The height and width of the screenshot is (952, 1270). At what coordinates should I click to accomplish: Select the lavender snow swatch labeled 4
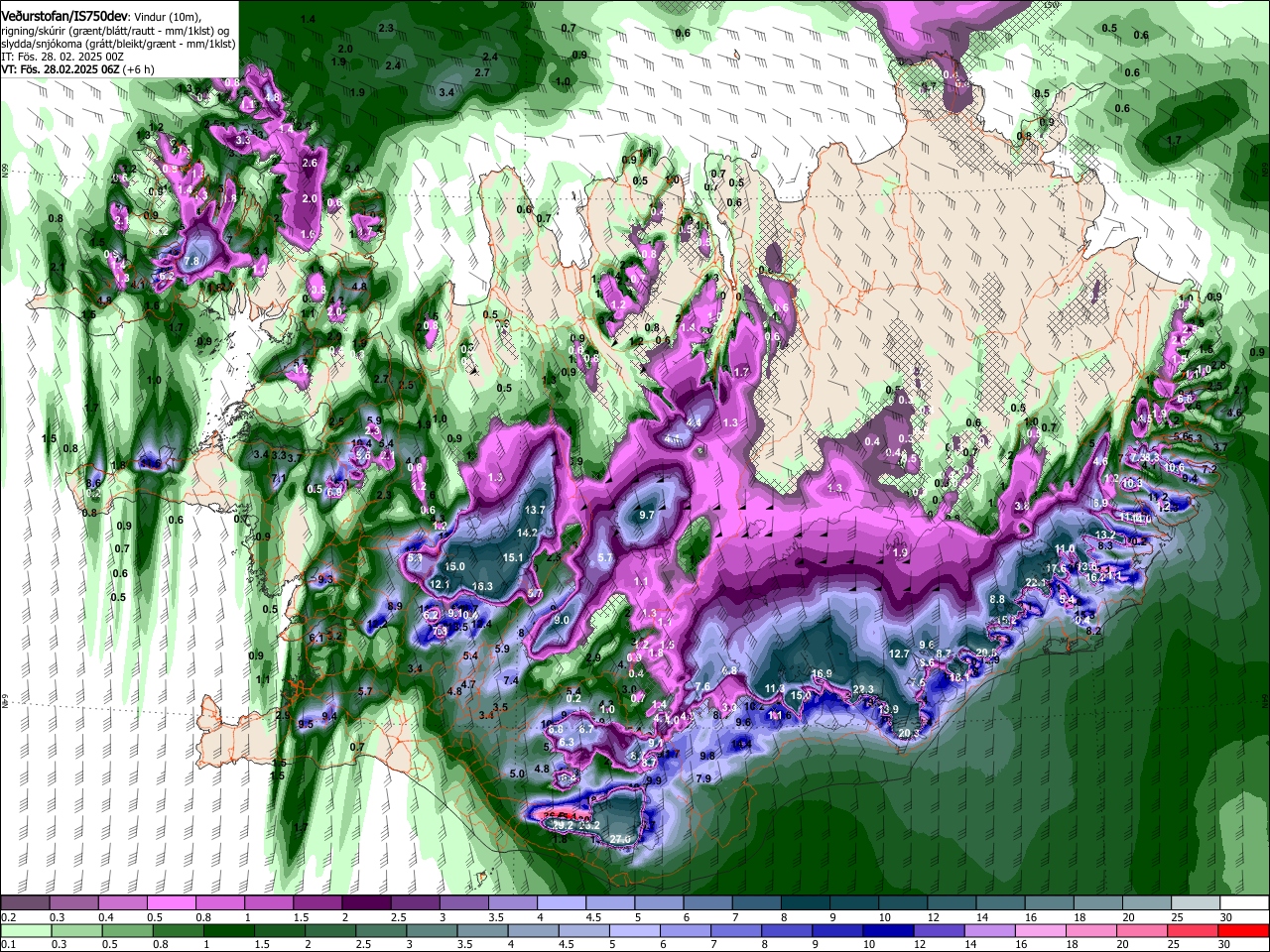pos(562,903)
